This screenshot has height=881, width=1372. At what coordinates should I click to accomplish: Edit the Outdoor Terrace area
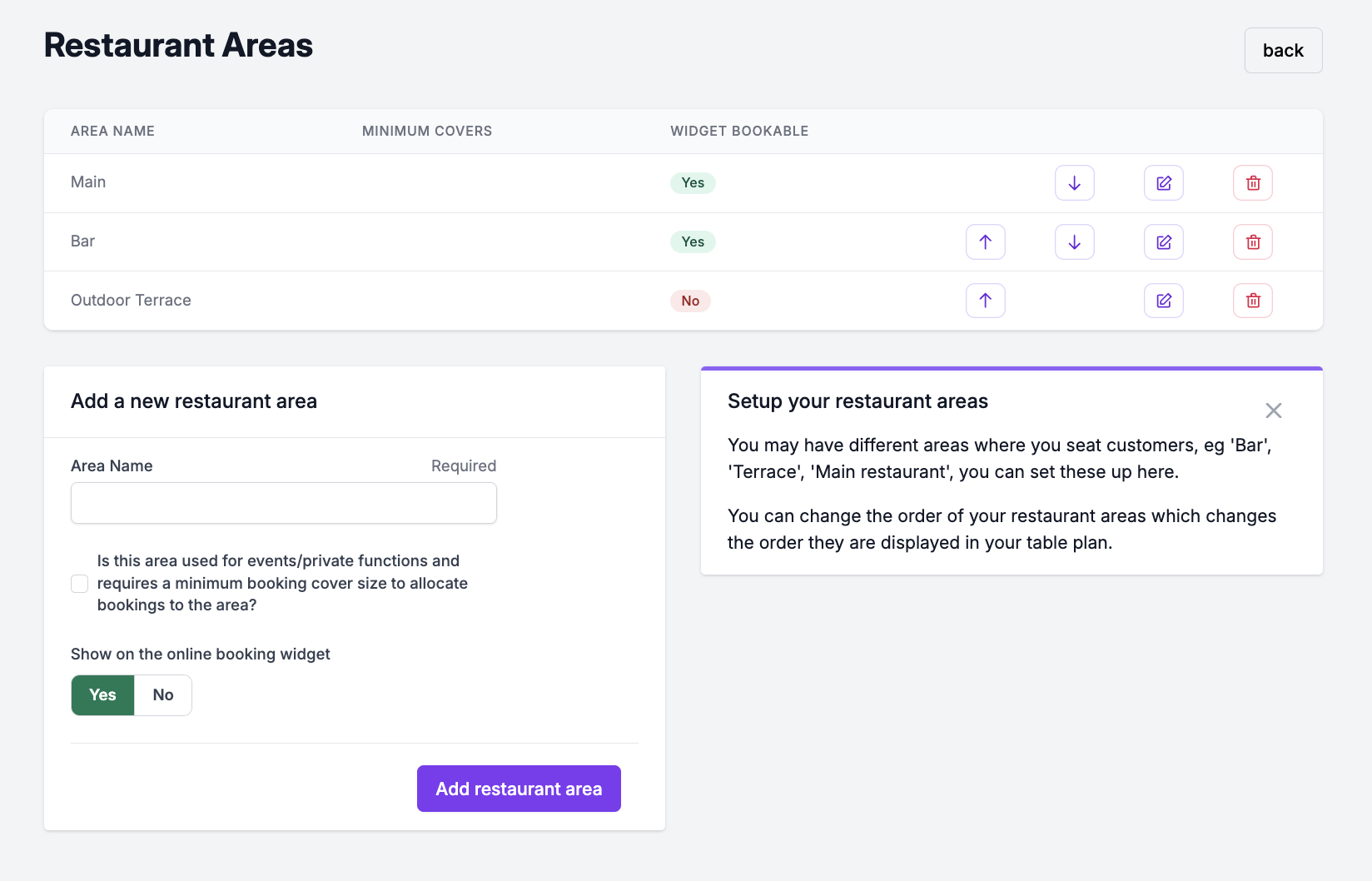[x=1163, y=301]
